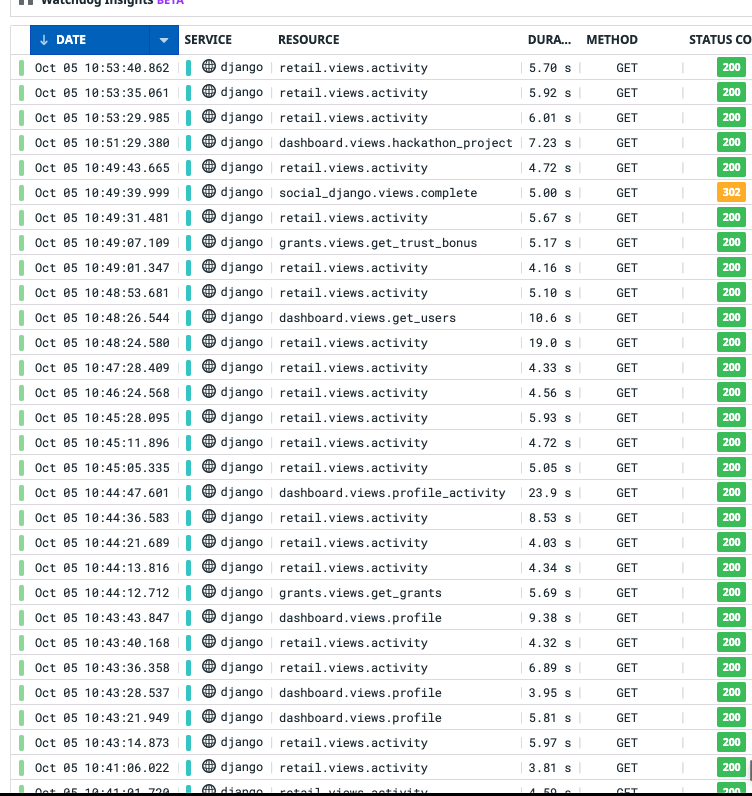Click the globe icon in the 10:48:24.580 row
The image size is (752, 796).
point(209,342)
